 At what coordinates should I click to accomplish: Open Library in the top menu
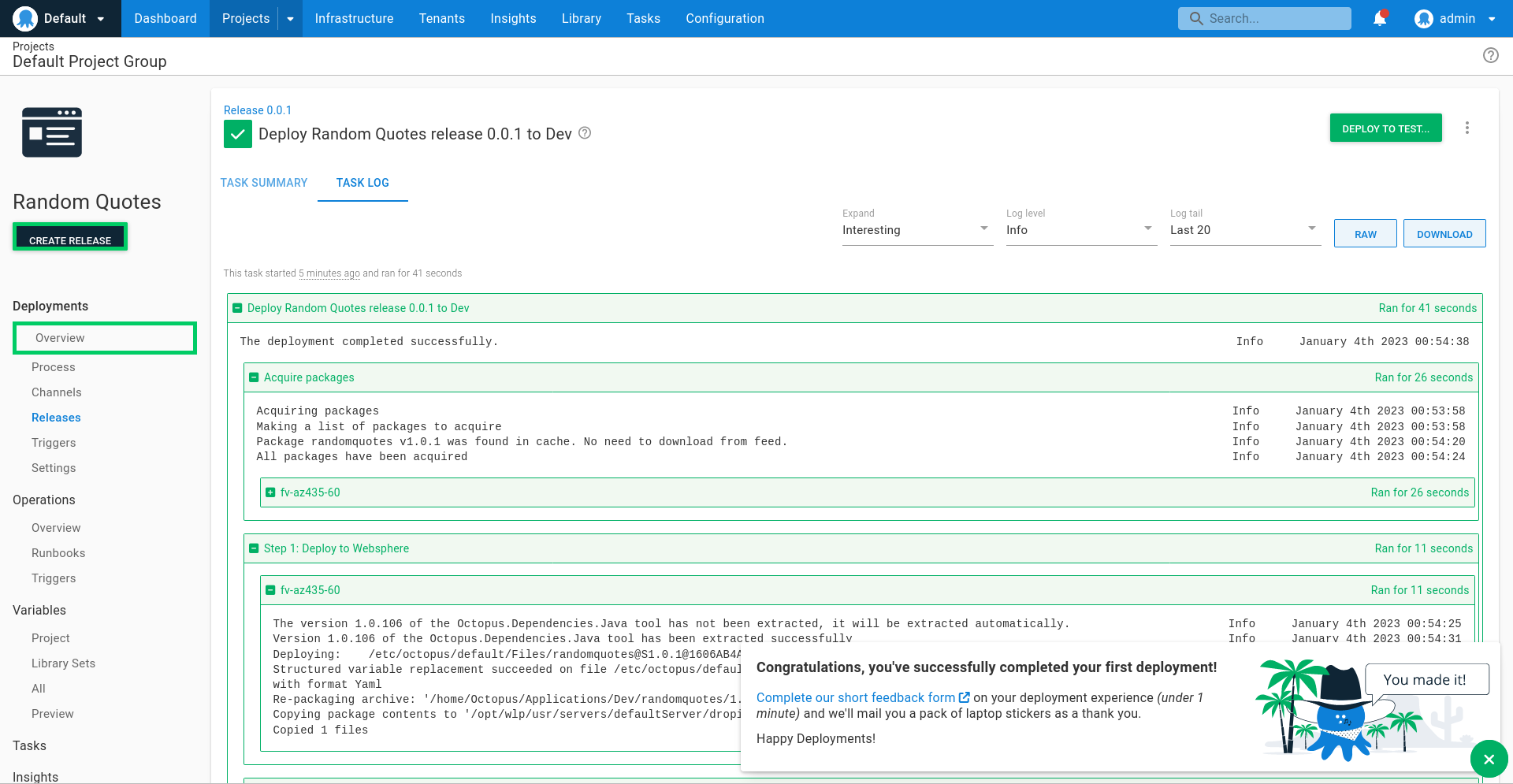[x=581, y=18]
